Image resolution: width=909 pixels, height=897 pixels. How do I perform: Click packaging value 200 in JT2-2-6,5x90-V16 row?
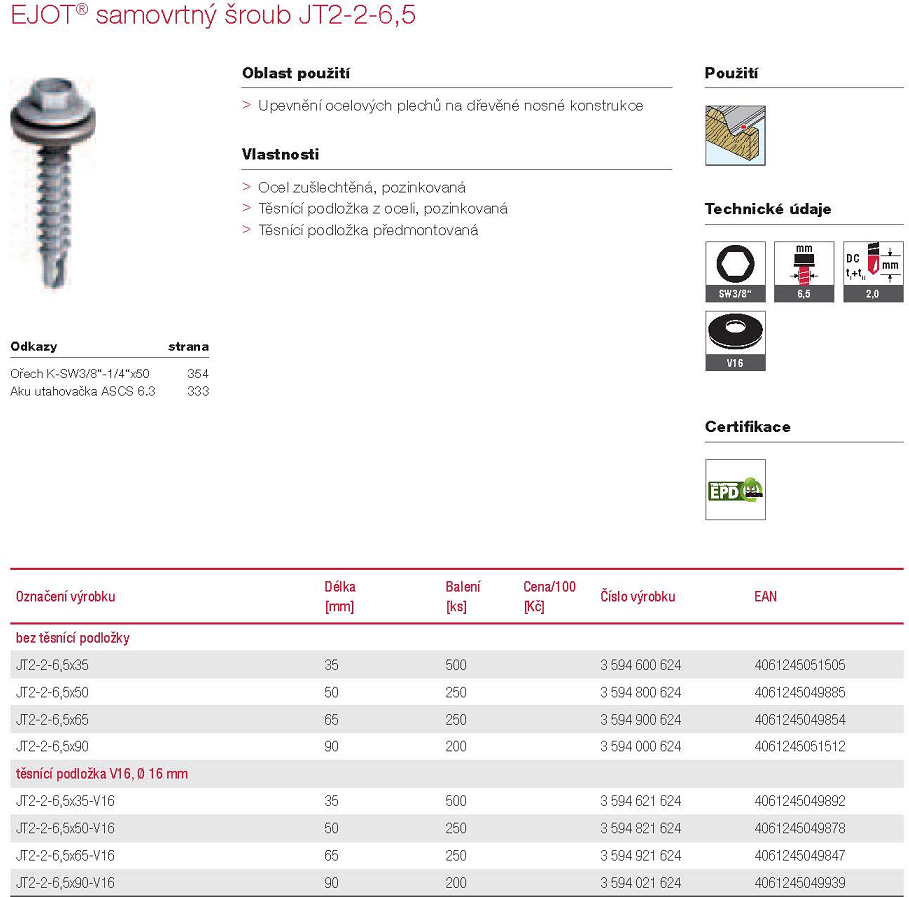pos(456,883)
